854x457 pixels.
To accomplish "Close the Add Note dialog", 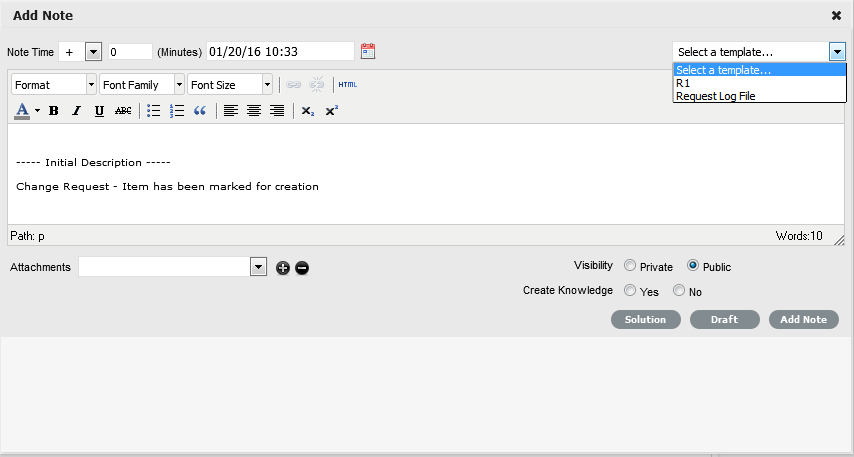I will tap(836, 16).
